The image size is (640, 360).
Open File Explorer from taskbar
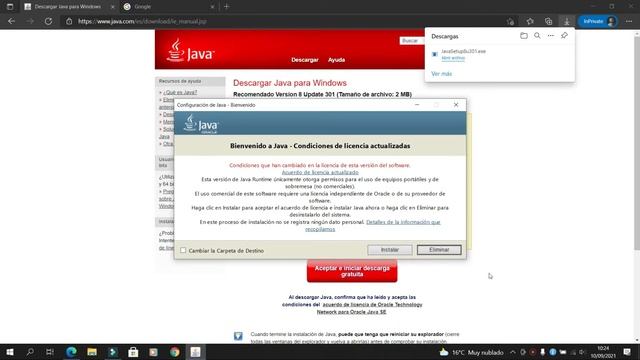[x=92, y=352]
